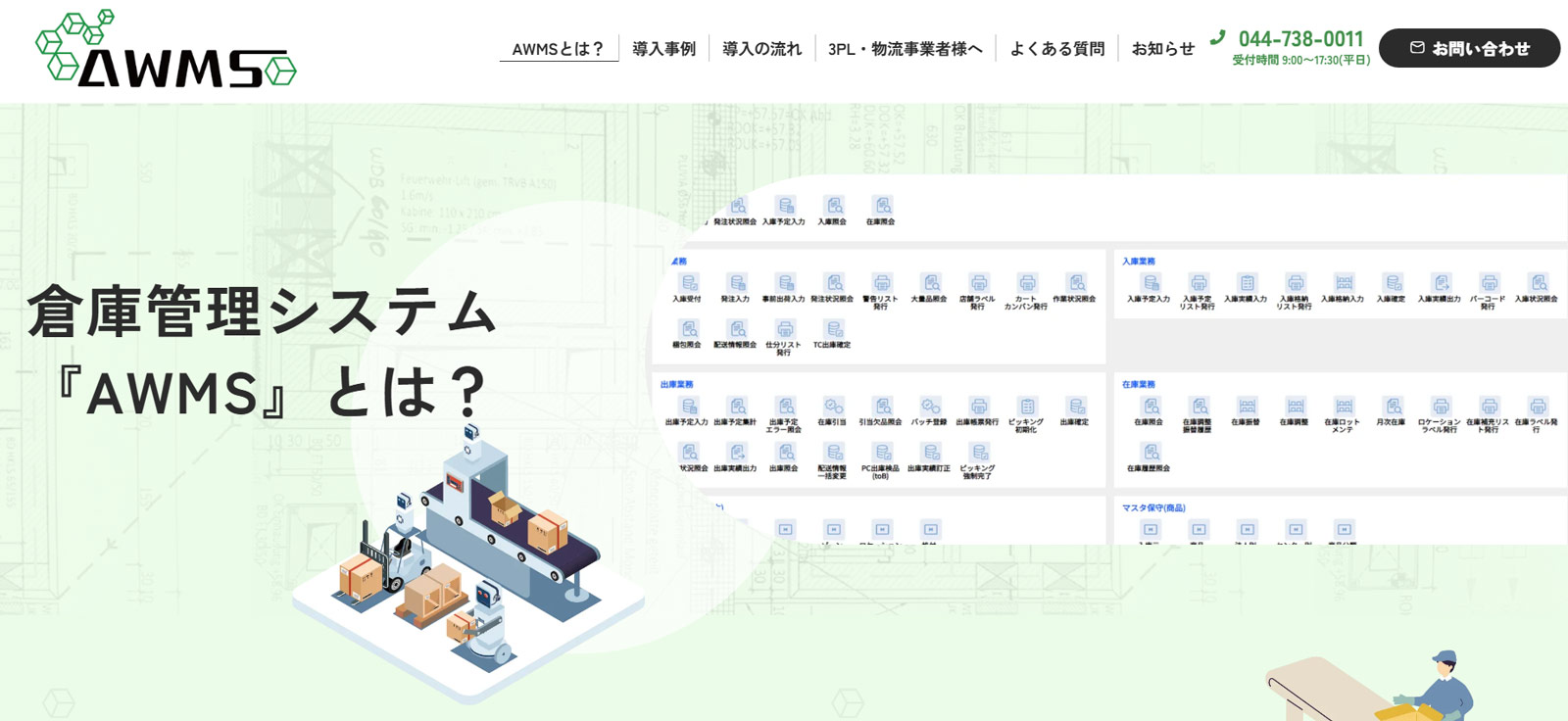The width and height of the screenshot is (1568, 721).
Task: Click the 在庫調整振替履歴 icon
Action: click(x=1199, y=406)
